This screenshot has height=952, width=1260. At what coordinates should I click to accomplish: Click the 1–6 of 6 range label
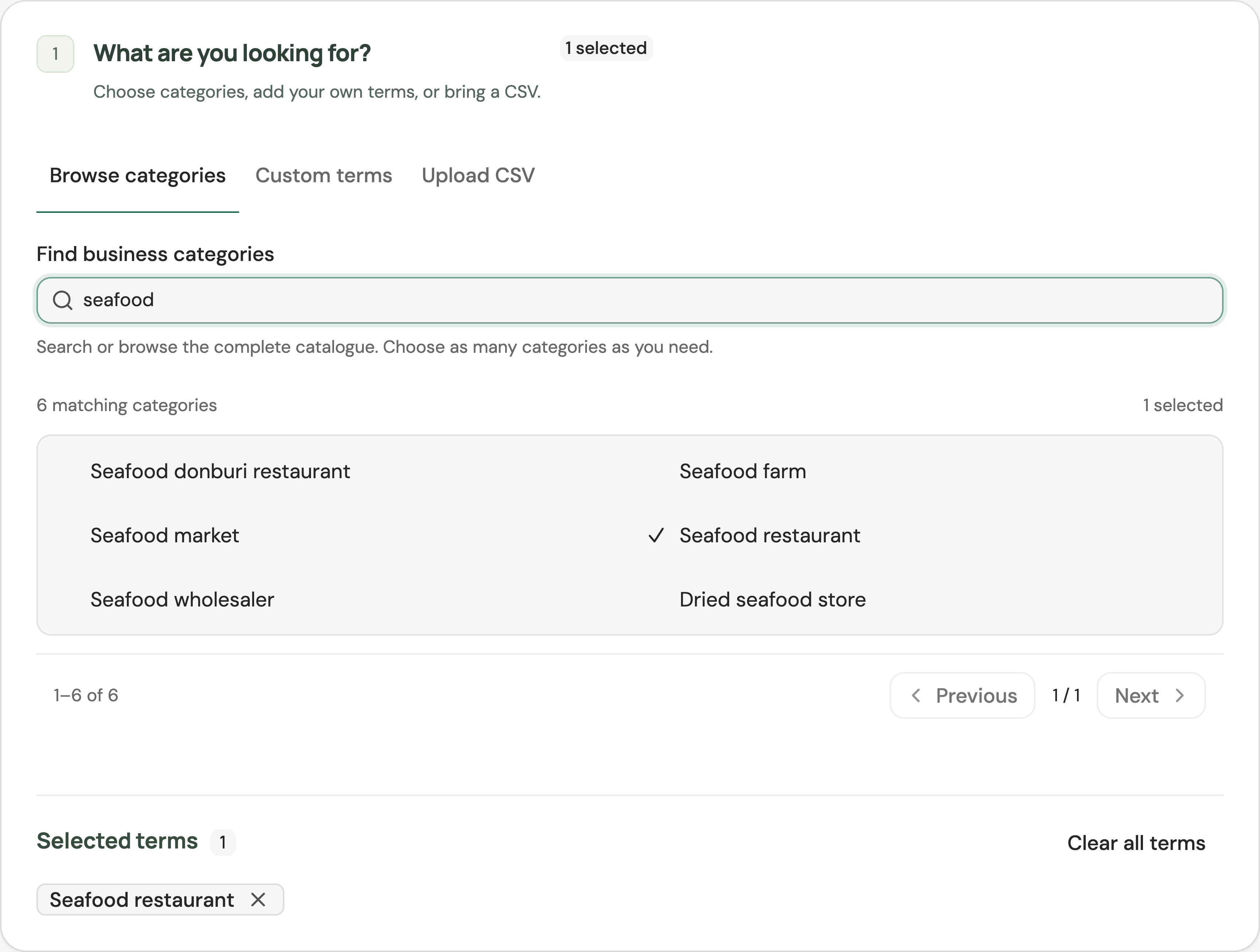pyautogui.click(x=86, y=695)
